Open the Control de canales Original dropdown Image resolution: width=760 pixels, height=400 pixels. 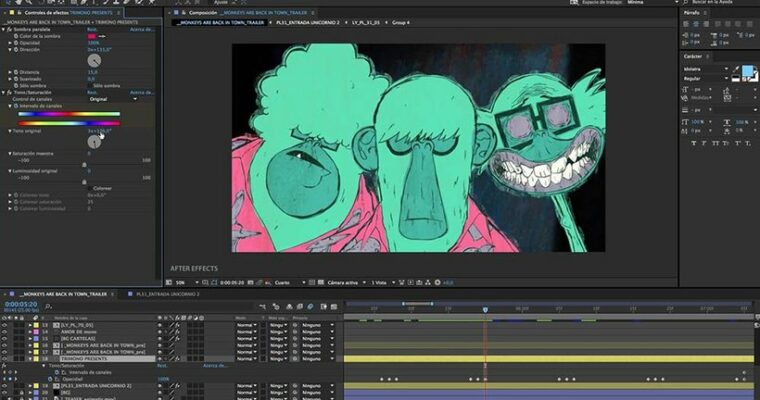[x=112, y=99]
